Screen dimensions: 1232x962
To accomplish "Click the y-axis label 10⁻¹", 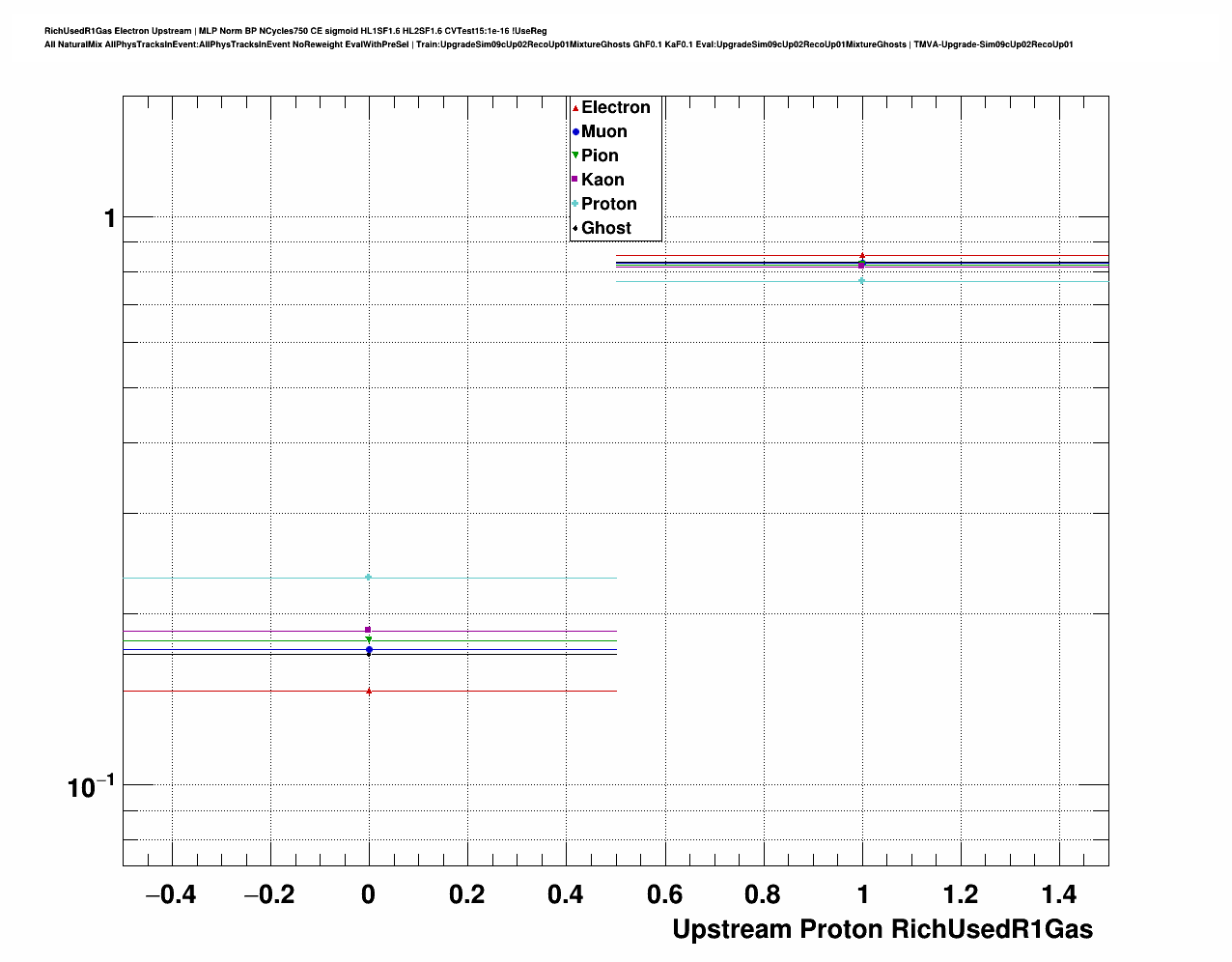I will click(91, 786).
